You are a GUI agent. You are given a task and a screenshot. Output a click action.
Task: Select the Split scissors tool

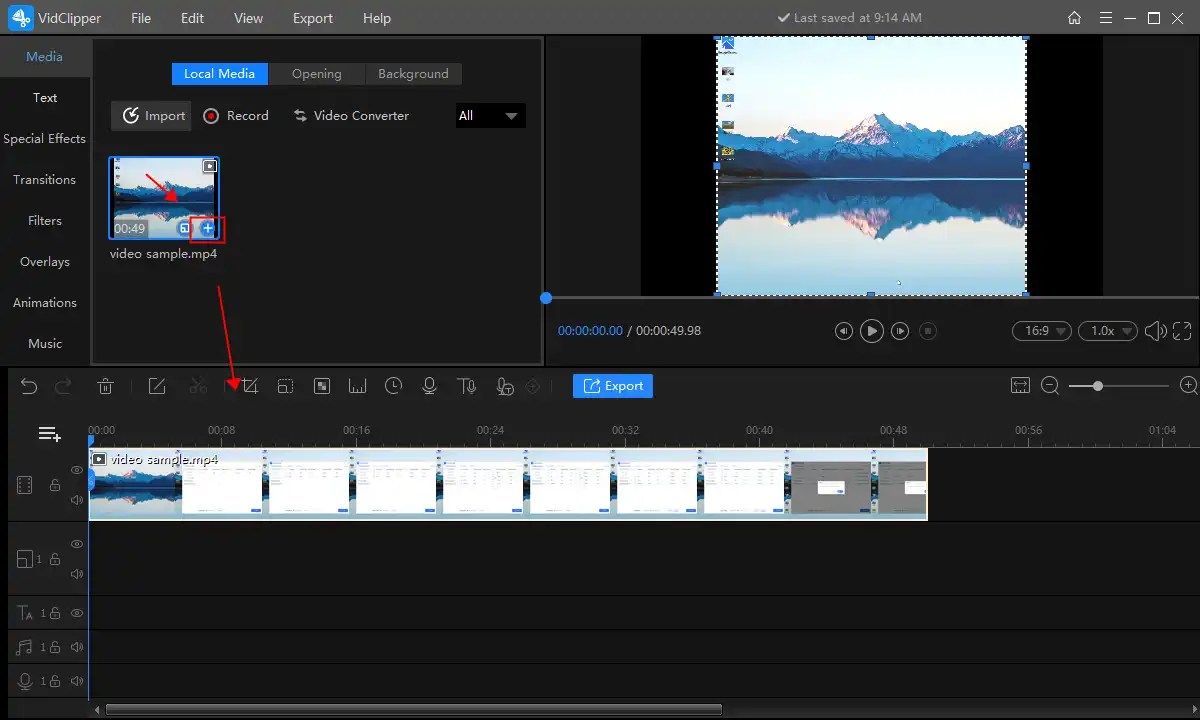(198, 386)
